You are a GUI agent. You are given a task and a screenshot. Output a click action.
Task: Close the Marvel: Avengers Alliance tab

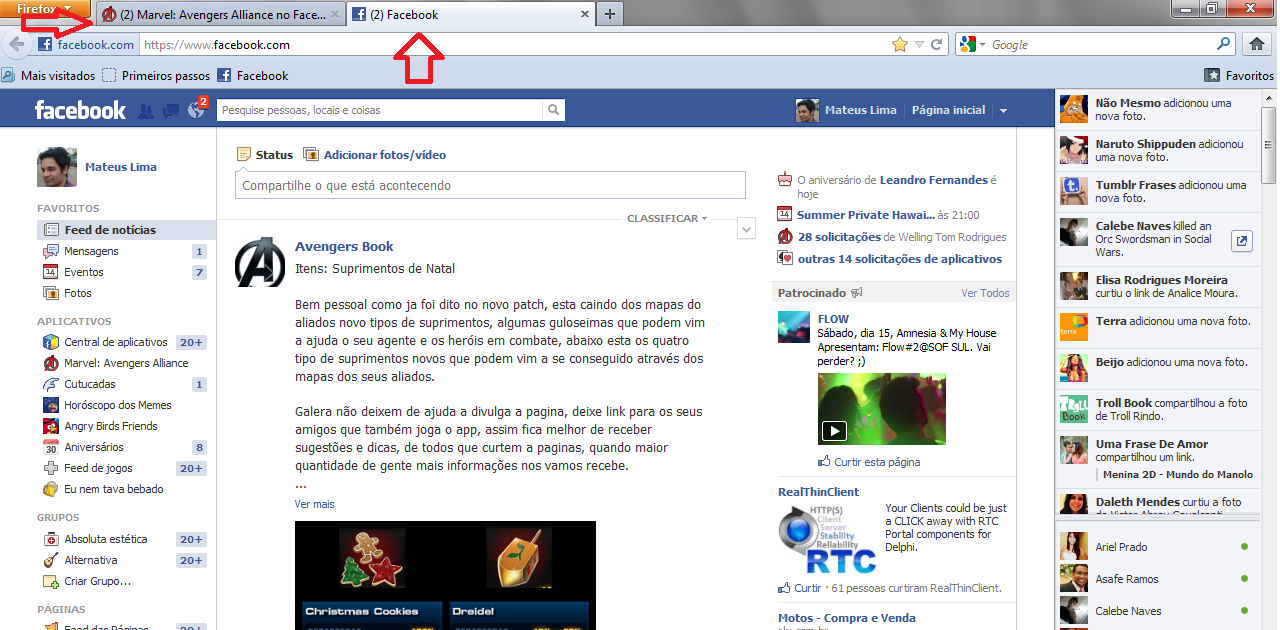[334, 15]
